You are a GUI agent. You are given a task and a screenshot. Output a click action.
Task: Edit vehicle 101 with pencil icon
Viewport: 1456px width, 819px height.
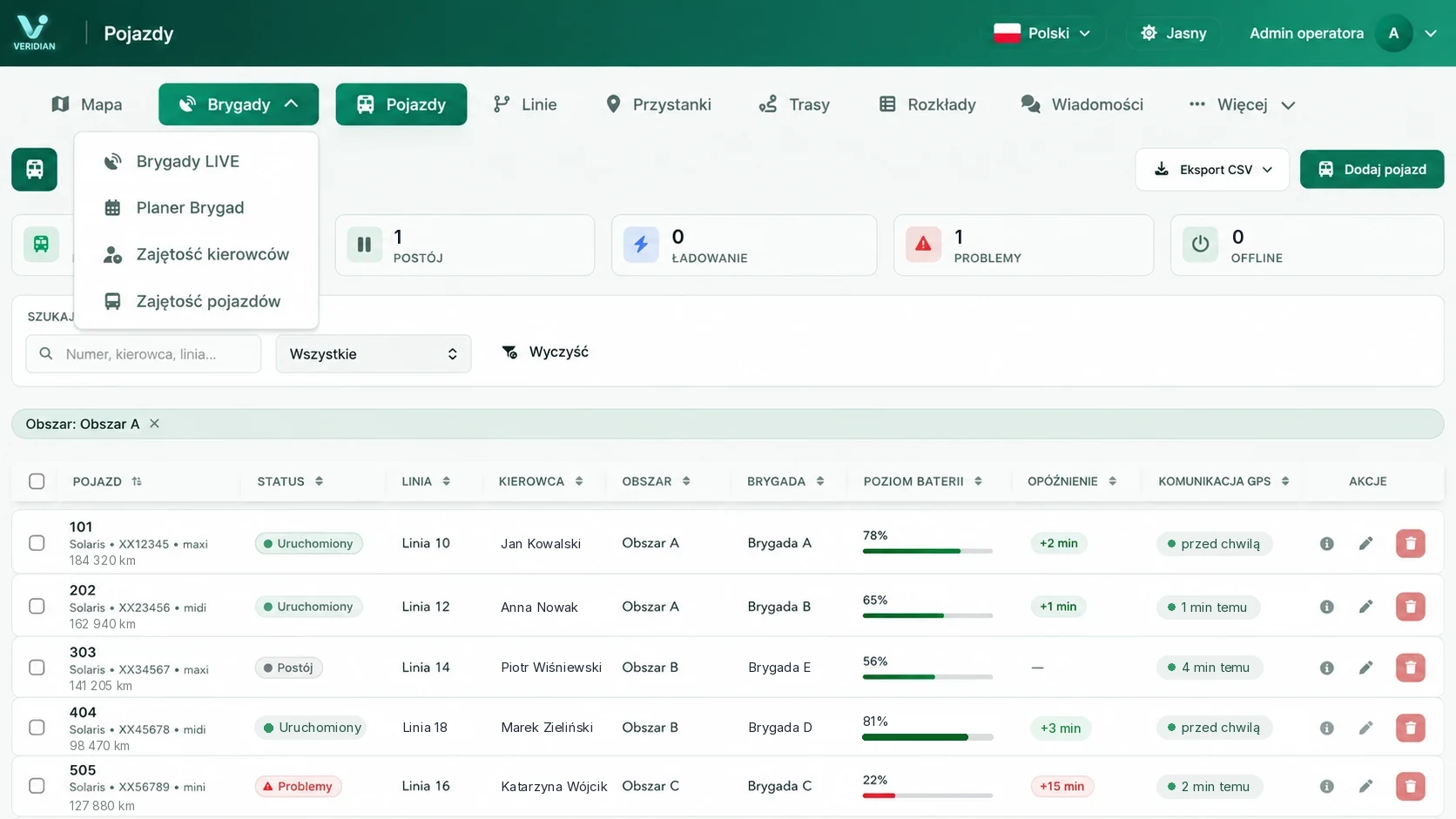(1365, 544)
